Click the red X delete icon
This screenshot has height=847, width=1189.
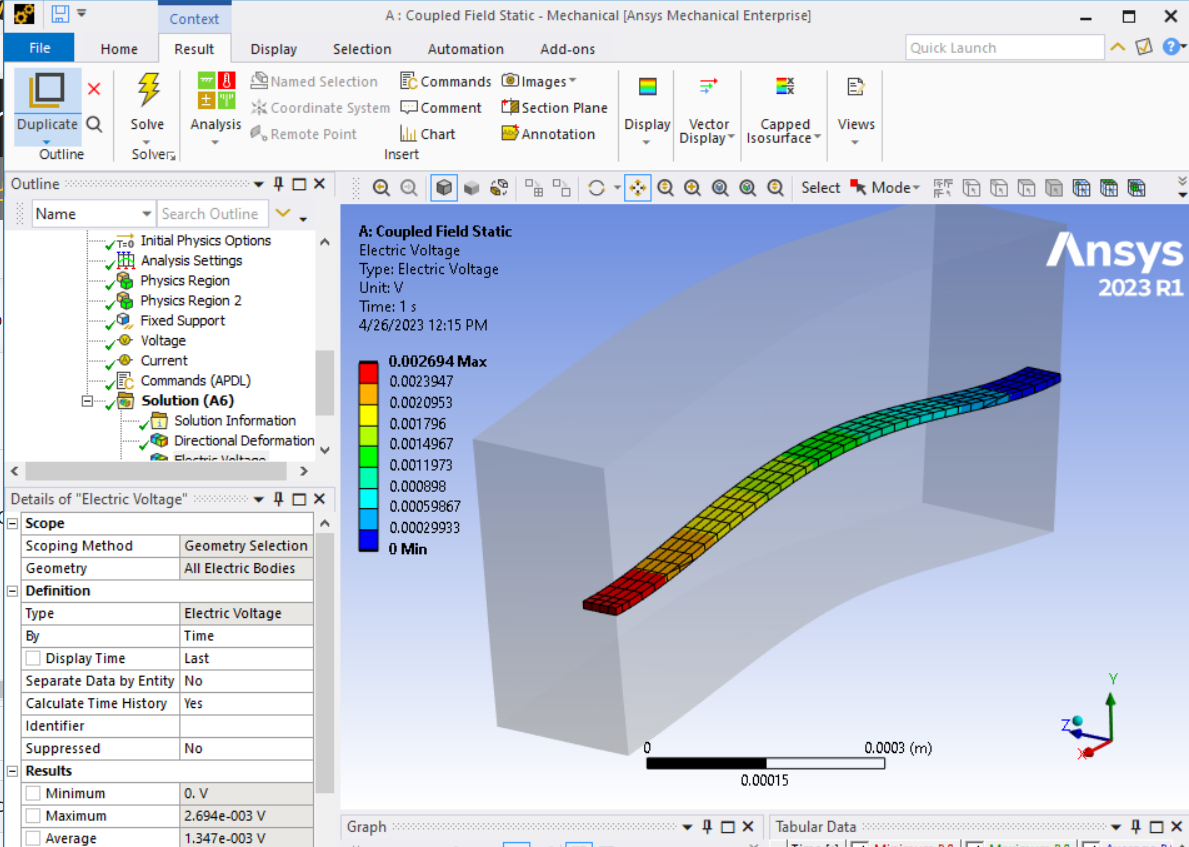click(x=94, y=89)
